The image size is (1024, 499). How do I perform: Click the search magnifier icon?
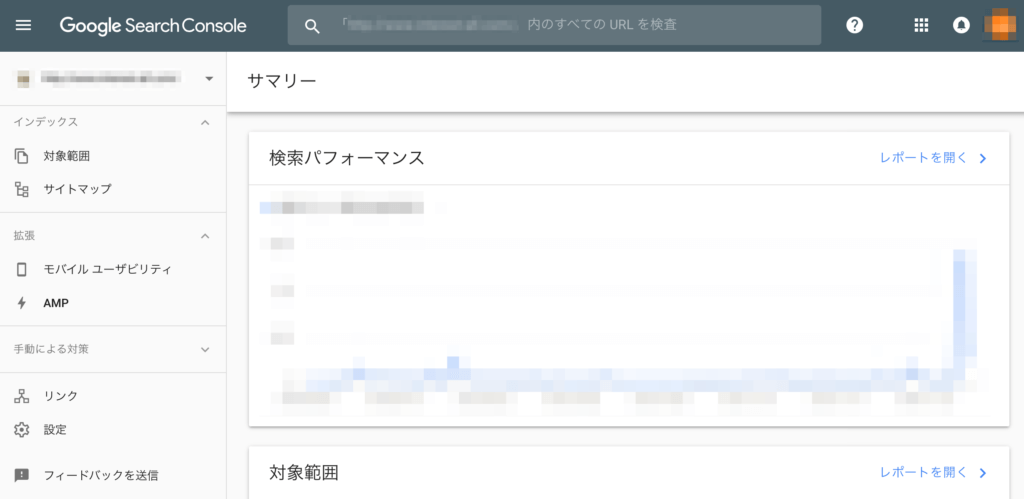[x=313, y=25]
